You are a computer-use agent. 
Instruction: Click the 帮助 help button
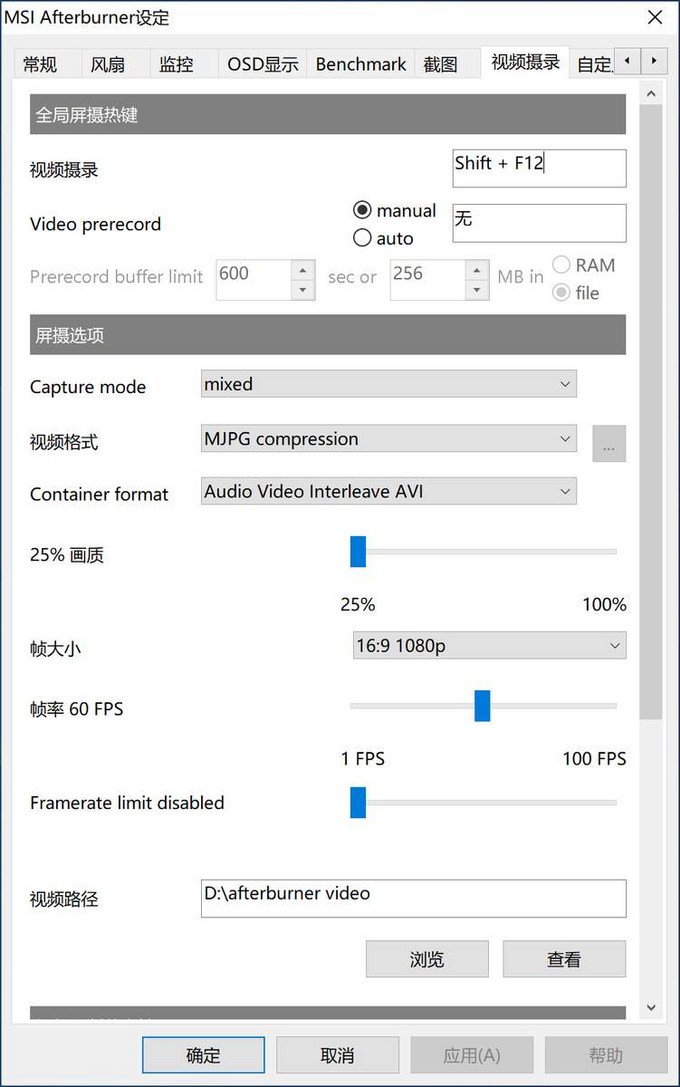click(x=606, y=1055)
